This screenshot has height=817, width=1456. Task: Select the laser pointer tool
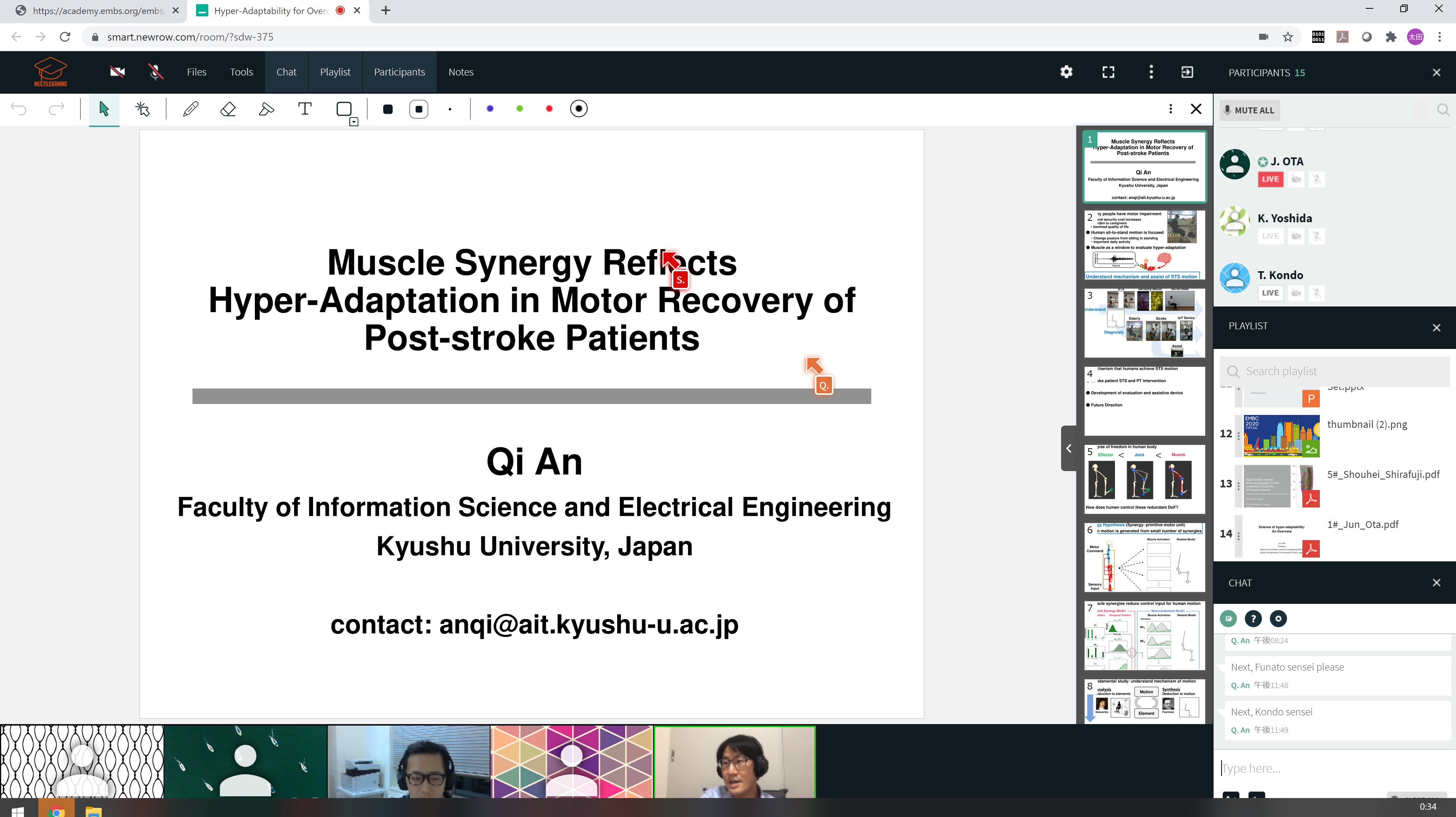tap(142, 108)
